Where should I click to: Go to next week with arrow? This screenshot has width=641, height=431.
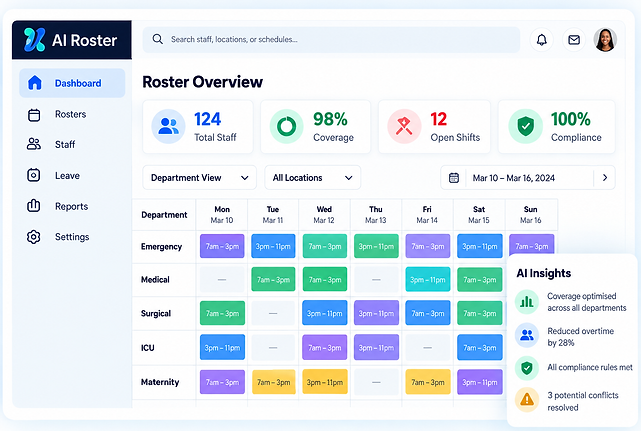pos(605,177)
